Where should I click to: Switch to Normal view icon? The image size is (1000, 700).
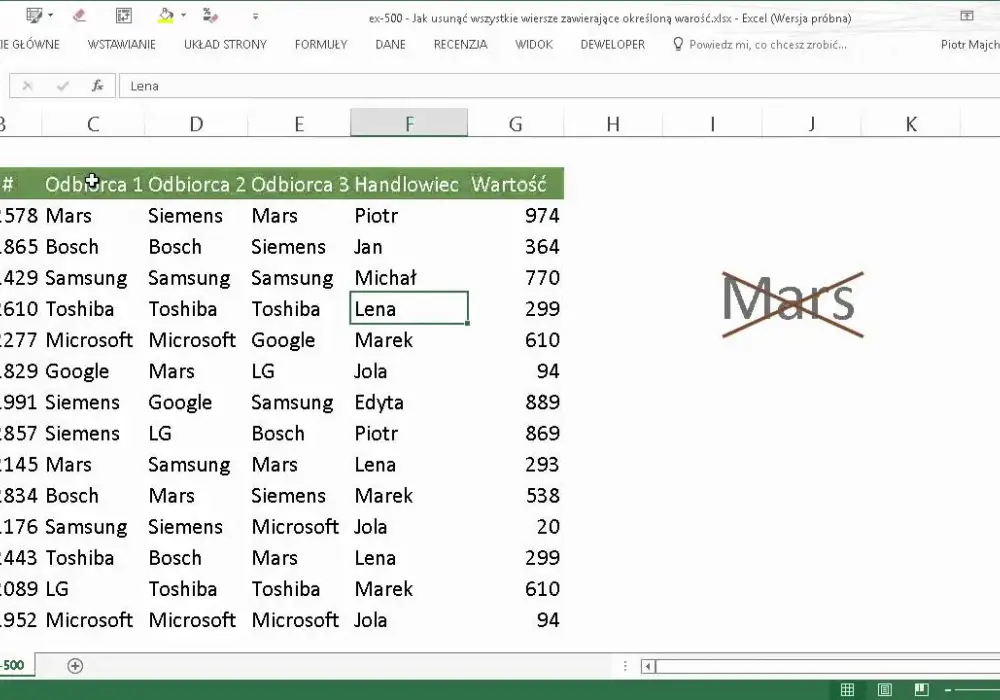pyautogui.click(x=847, y=689)
